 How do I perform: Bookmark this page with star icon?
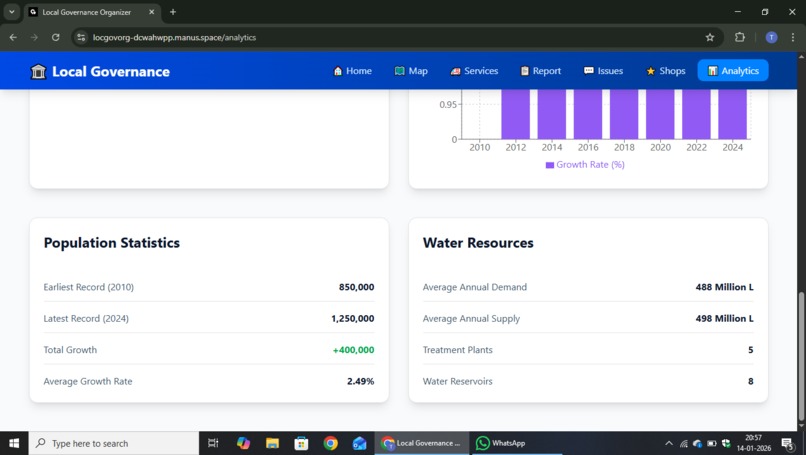point(710,37)
